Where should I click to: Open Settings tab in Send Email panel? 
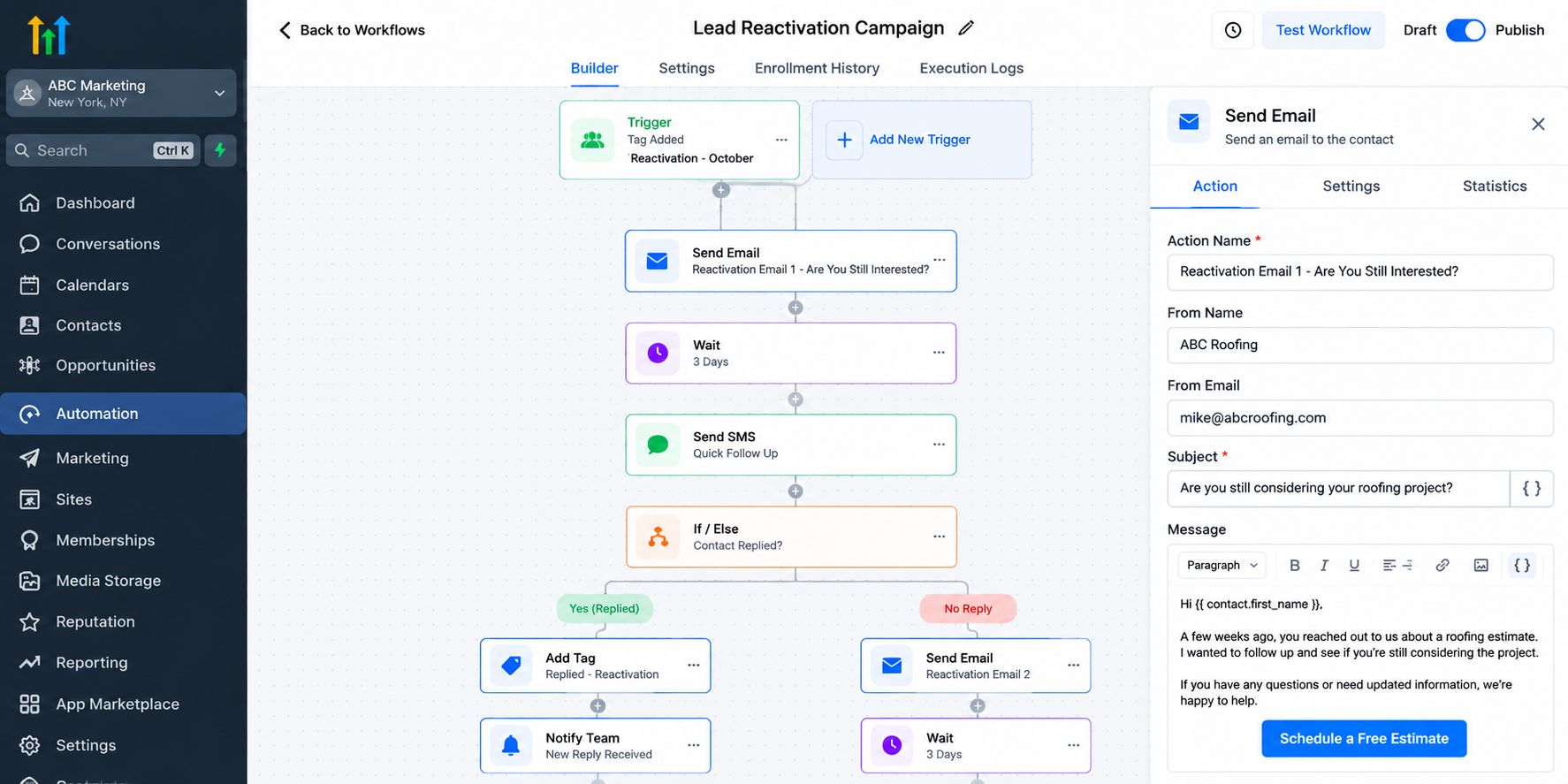1351,186
